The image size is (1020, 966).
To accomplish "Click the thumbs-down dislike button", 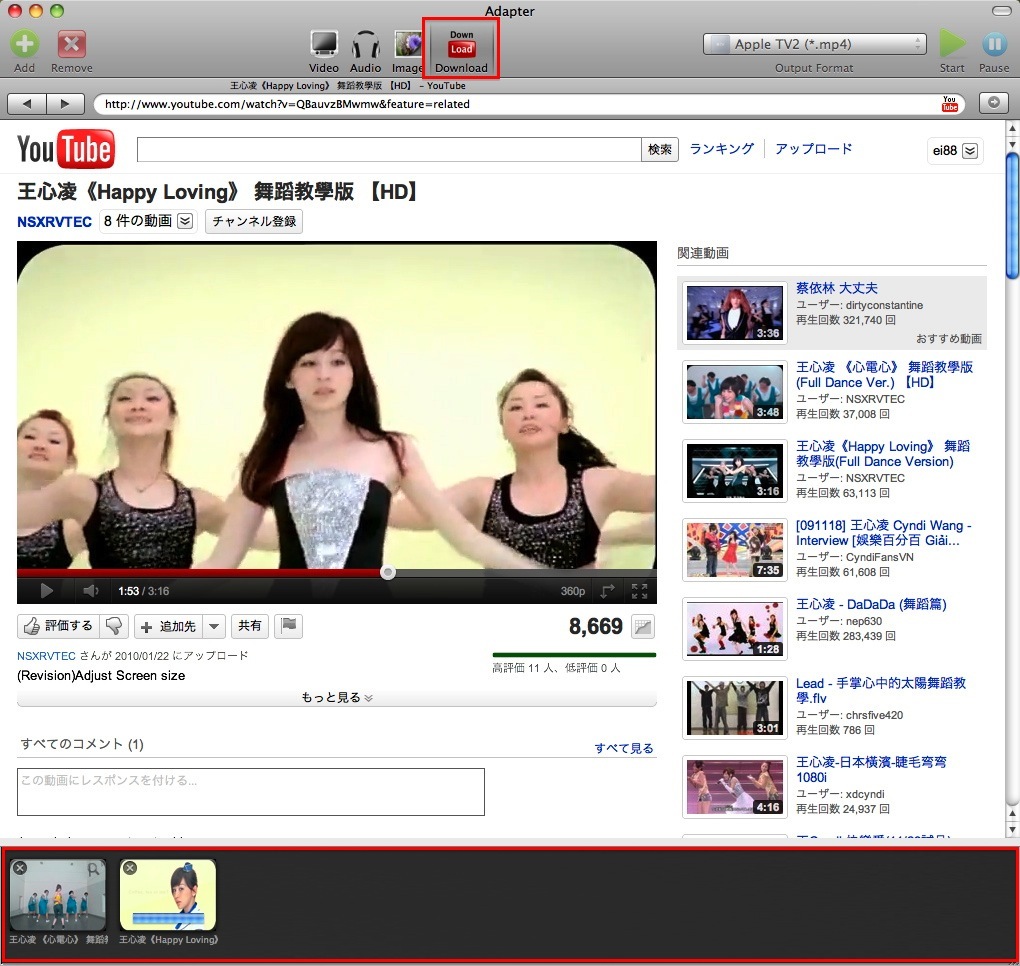I will click(x=115, y=626).
